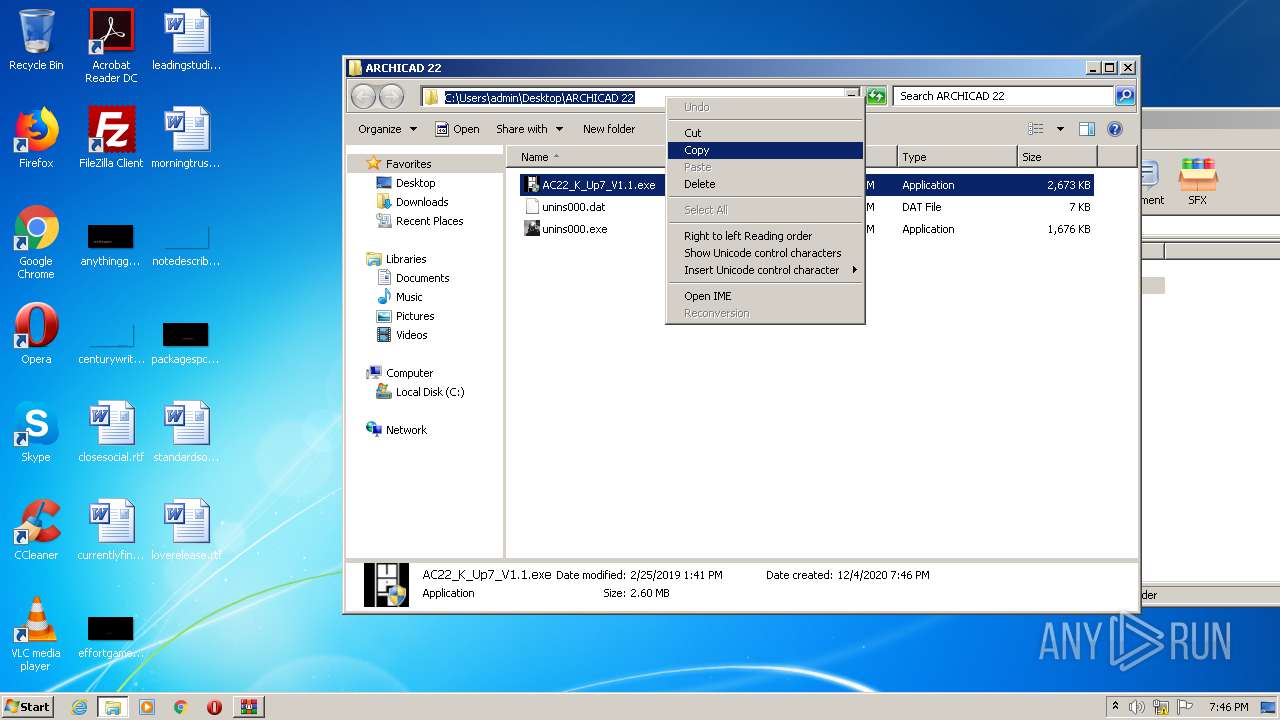This screenshot has height=720, width=1280.
Task: Choose Copy from context menu
Action: [x=765, y=150]
